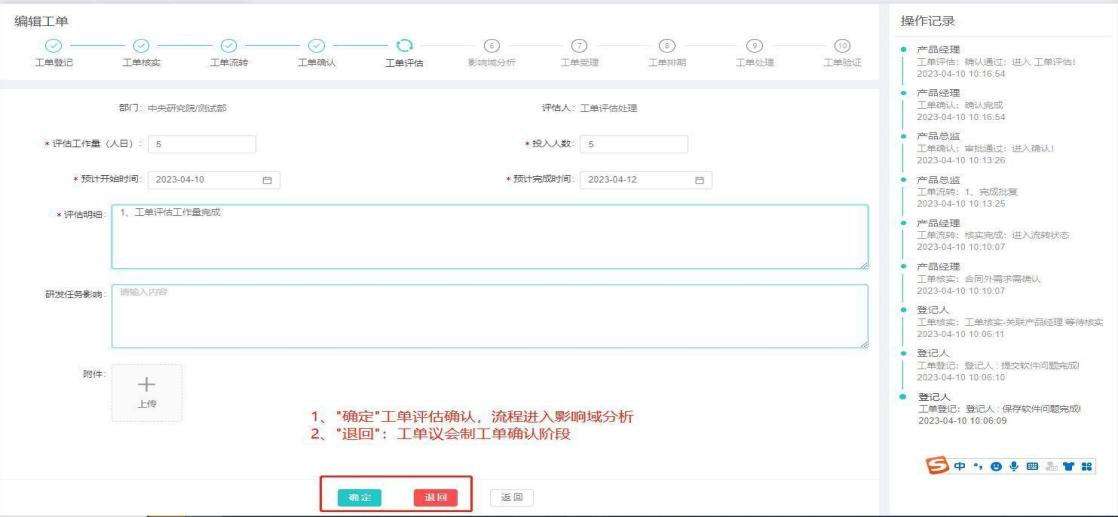The height and width of the screenshot is (517, 1118).
Task: Toggle the 中 Chinese/English input mode
Action: pyautogui.click(x=959, y=467)
